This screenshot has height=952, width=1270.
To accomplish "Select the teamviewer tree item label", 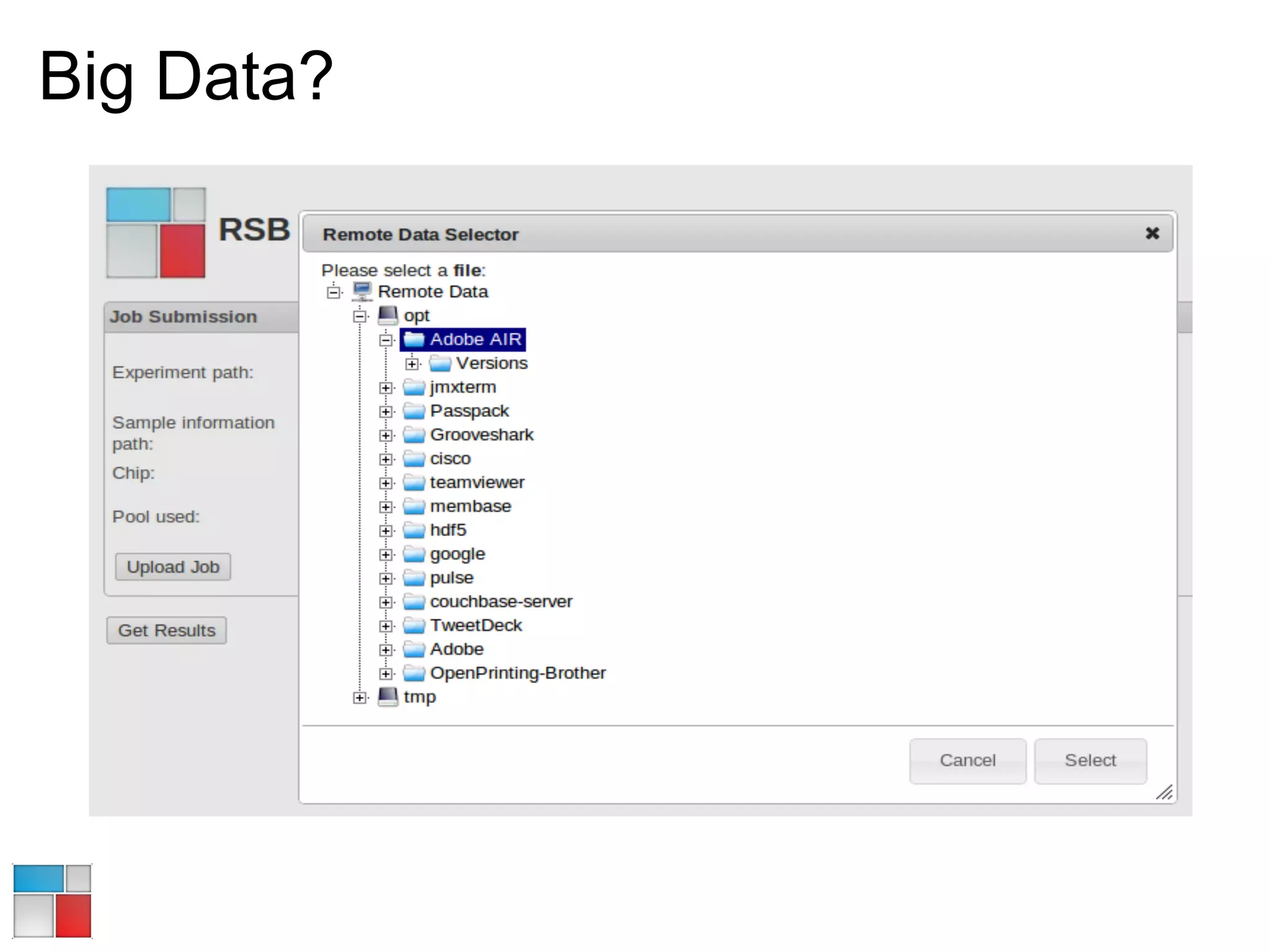I will tap(477, 482).
